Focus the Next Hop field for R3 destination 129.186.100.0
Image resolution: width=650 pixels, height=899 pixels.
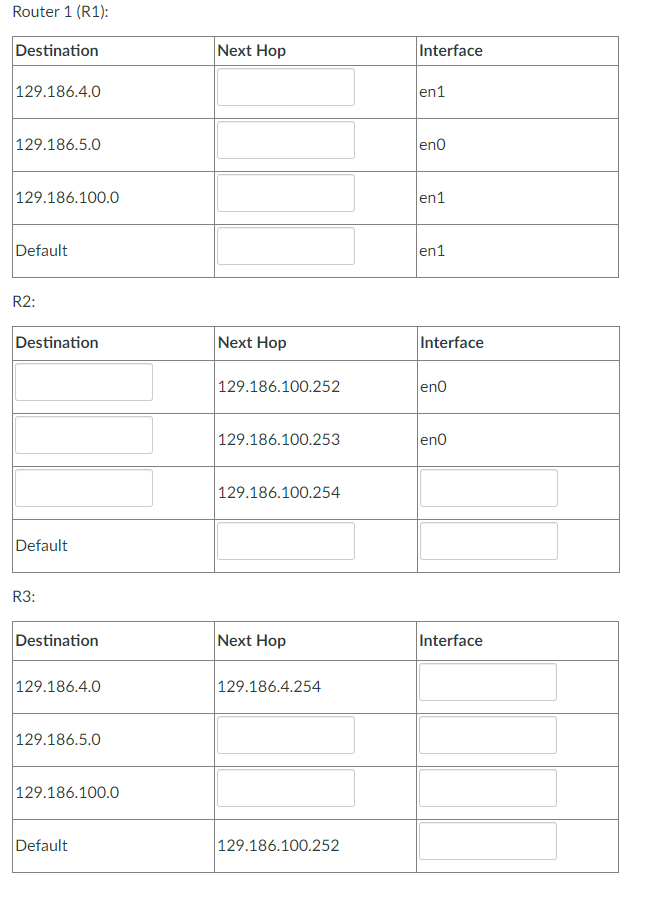[285, 788]
